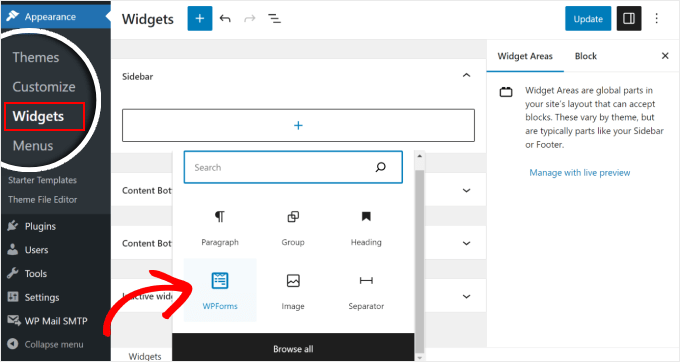This screenshot has height=362, width=680.
Task: Open the list view icon
Action: [274, 19]
